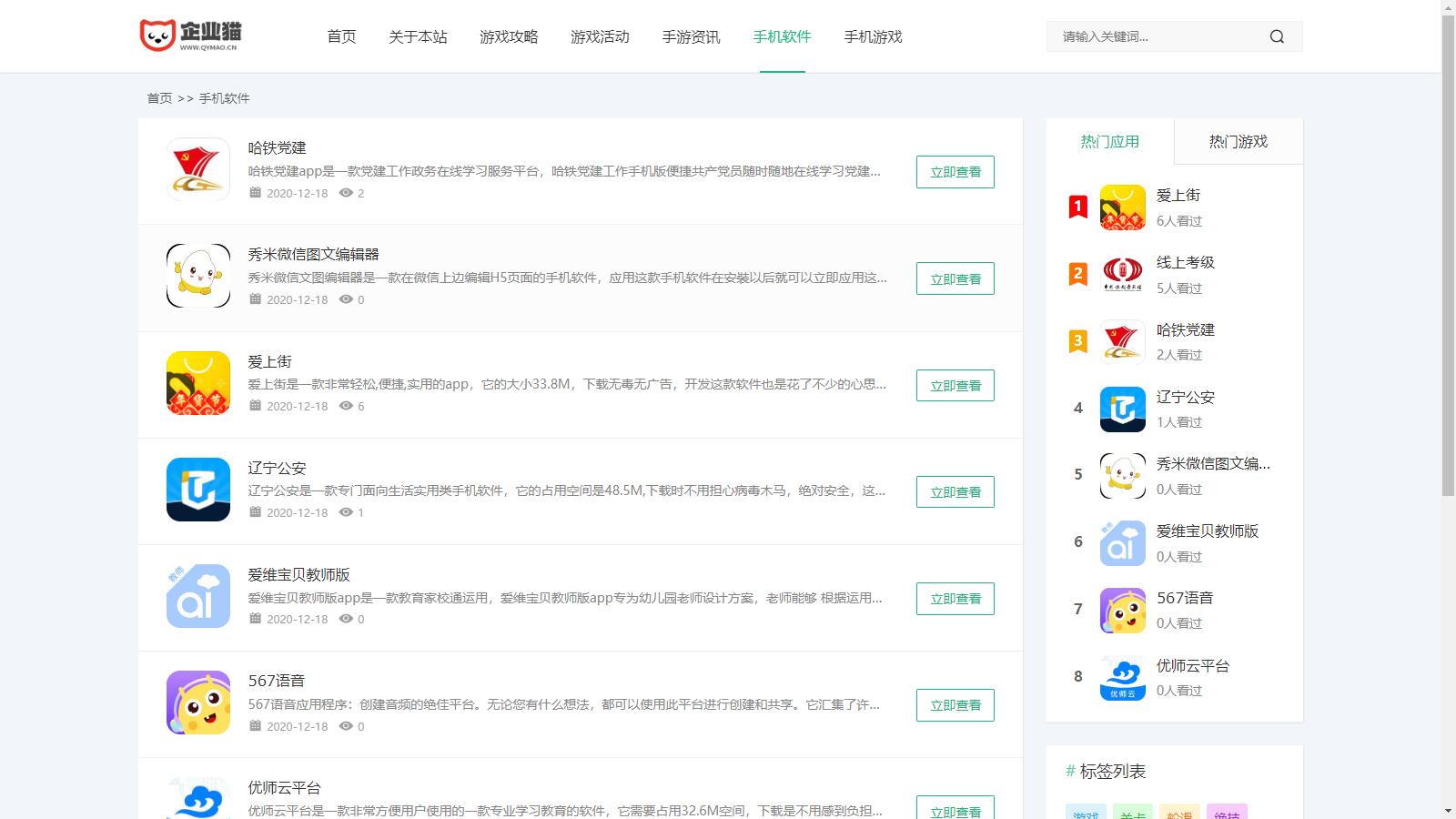Viewport: 1456px width, 819px height.
Task: Open 567语音 title in hot apps sidebar
Action: 1184,598
